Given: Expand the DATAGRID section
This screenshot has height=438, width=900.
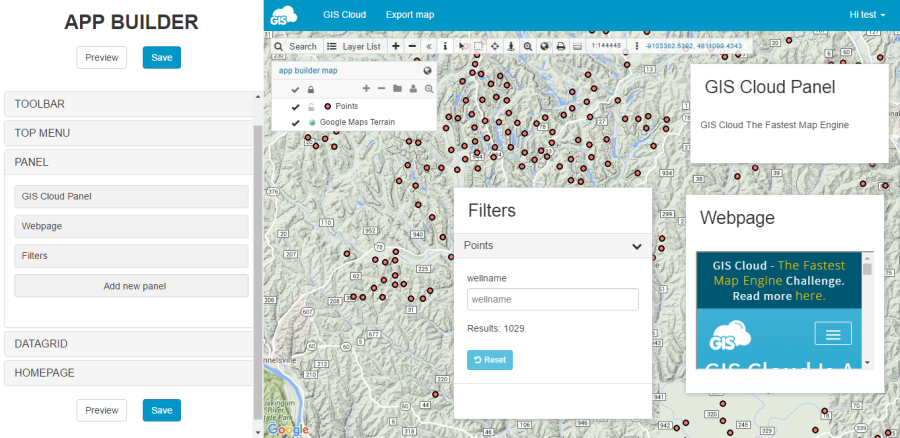Looking at the screenshot, I should (x=129, y=344).
